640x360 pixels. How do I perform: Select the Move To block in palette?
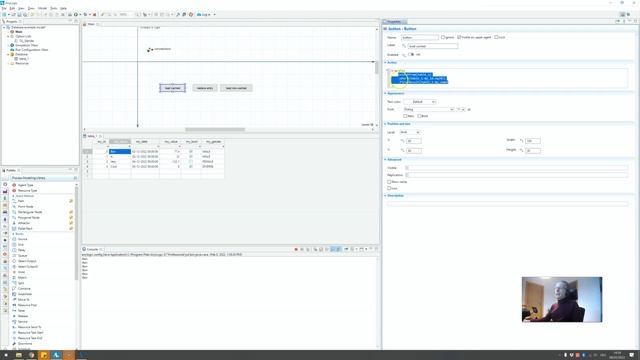pos(24,300)
